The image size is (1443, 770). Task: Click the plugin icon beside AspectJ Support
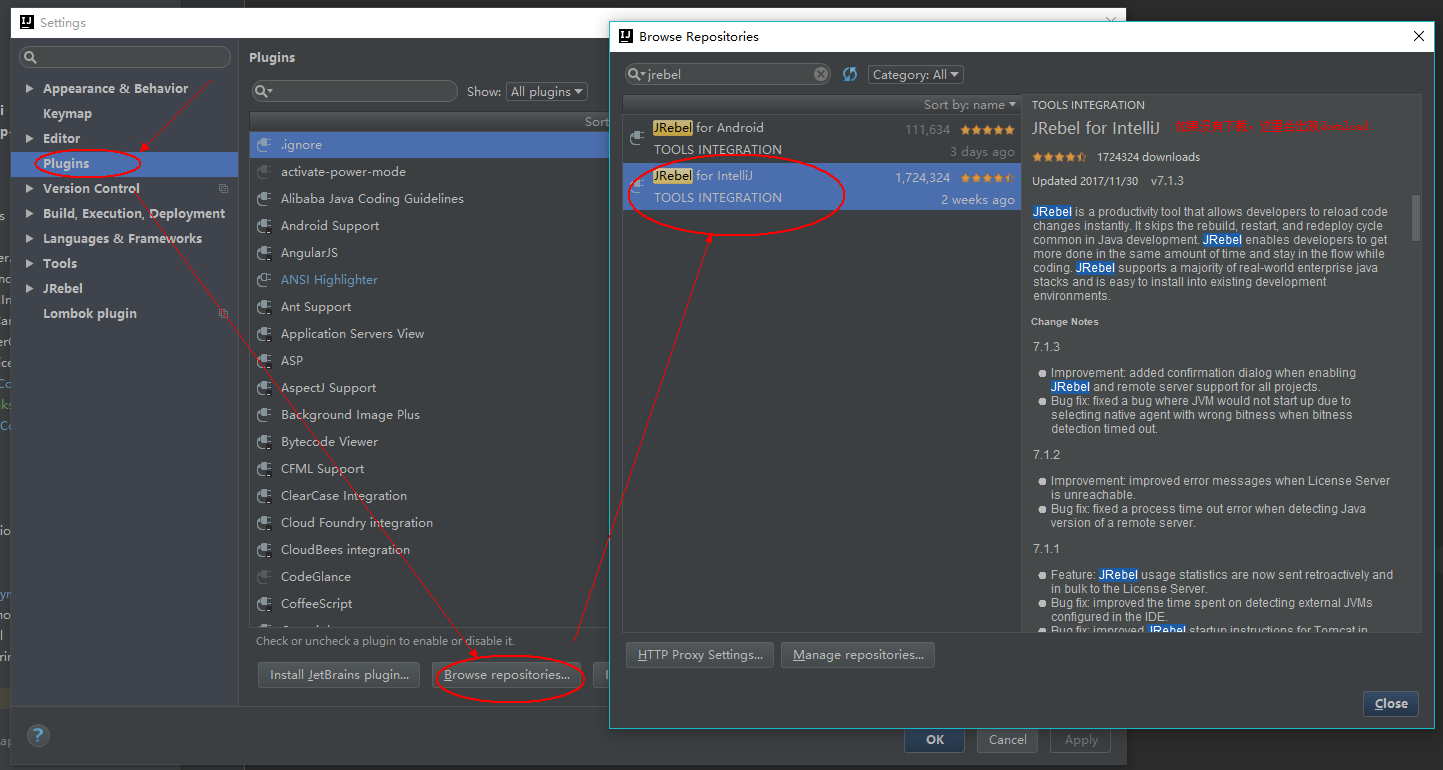[x=264, y=388]
